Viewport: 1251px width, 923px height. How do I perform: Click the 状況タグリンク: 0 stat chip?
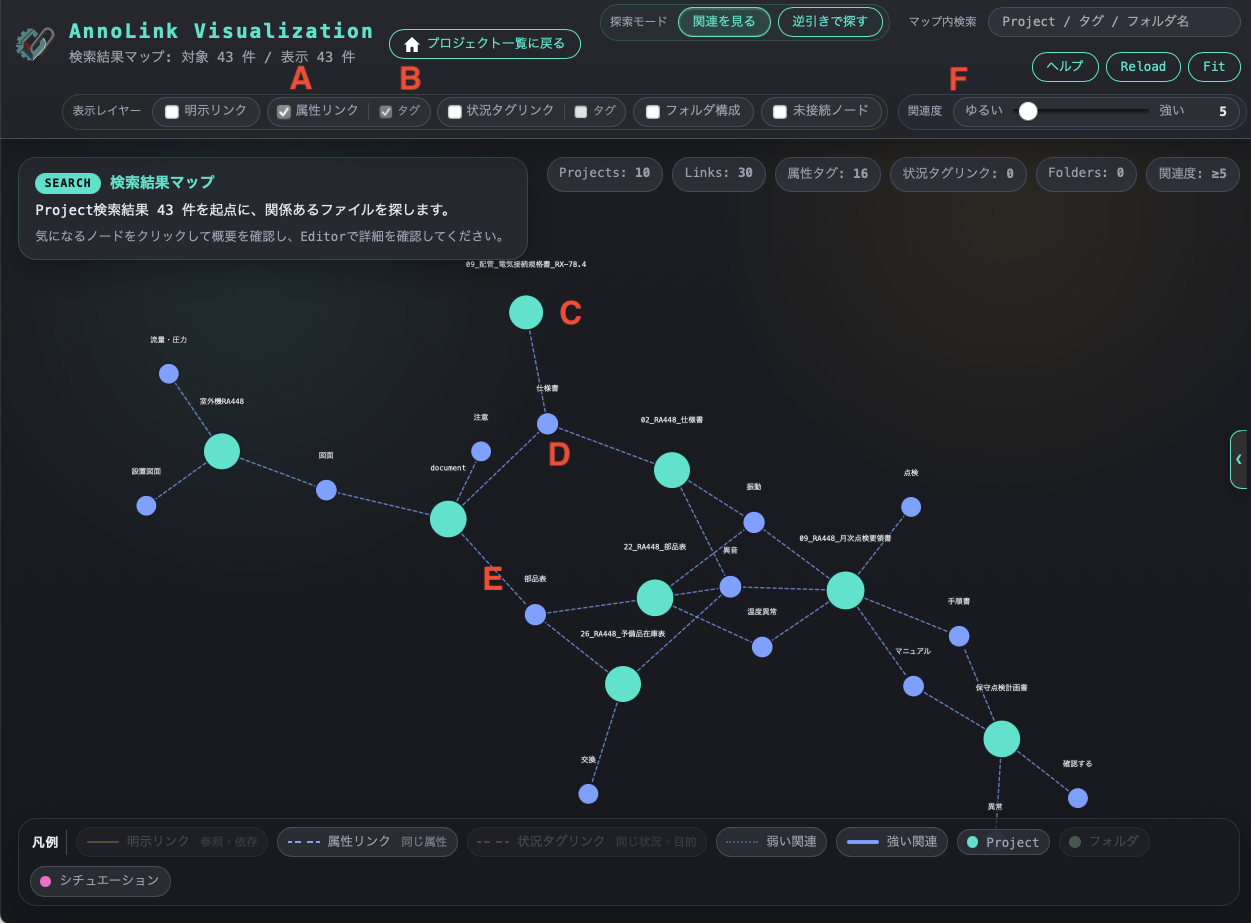click(958, 173)
